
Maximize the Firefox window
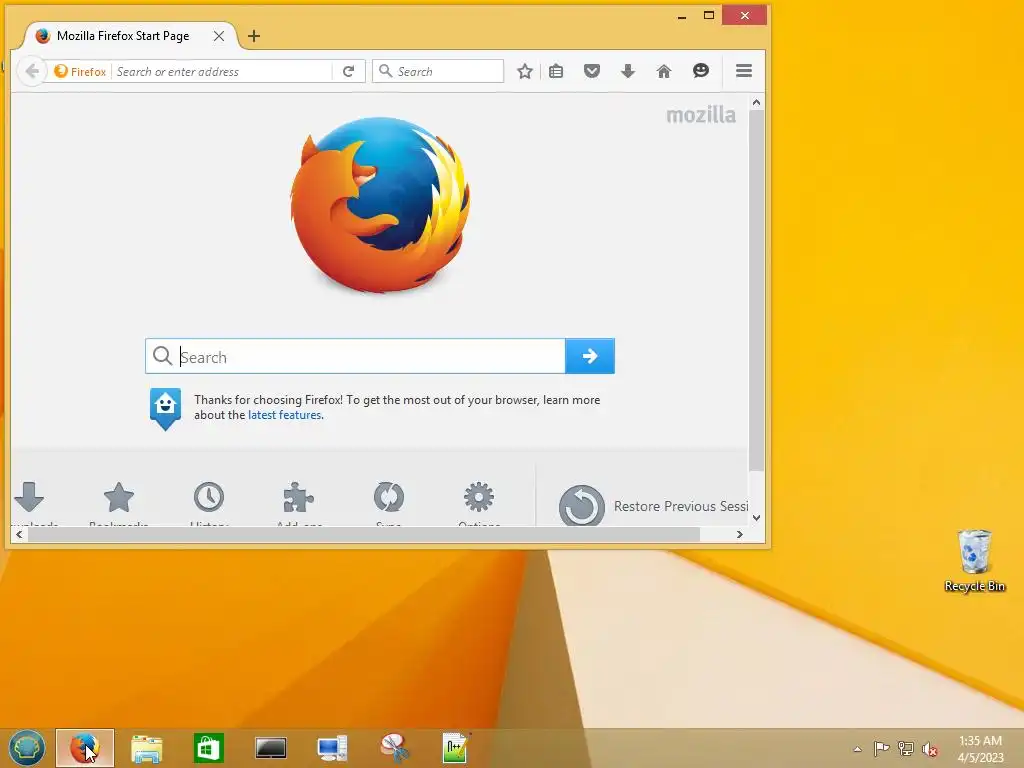coord(709,16)
